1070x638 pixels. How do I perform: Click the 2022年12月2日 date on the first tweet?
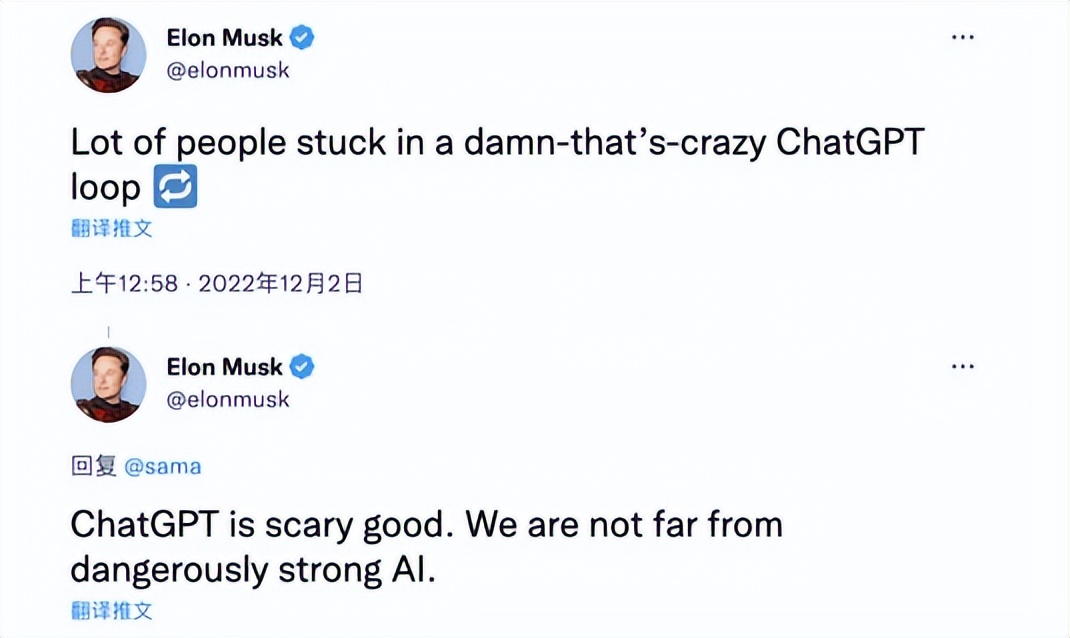280,284
